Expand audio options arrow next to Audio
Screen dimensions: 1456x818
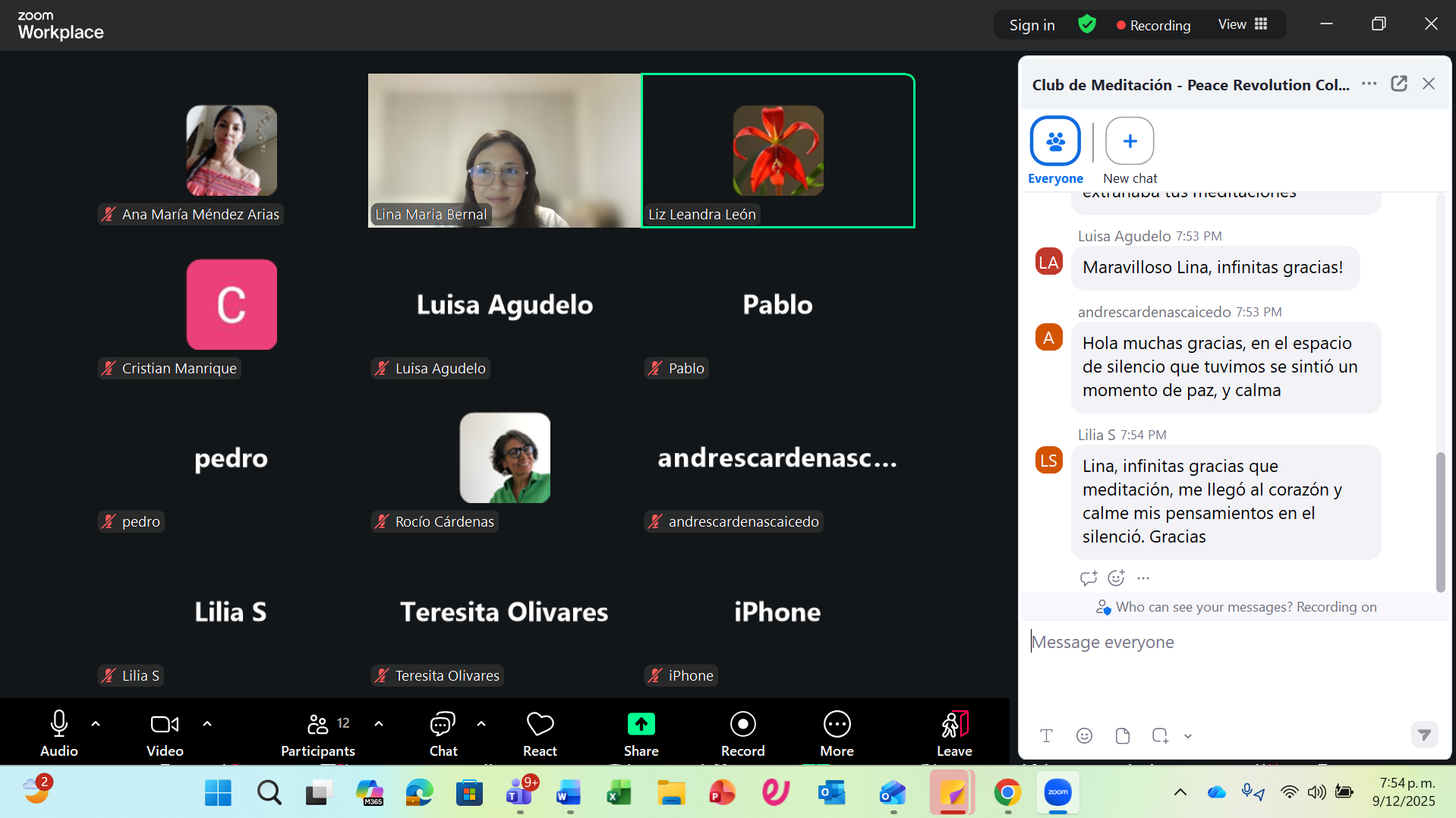click(x=96, y=724)
